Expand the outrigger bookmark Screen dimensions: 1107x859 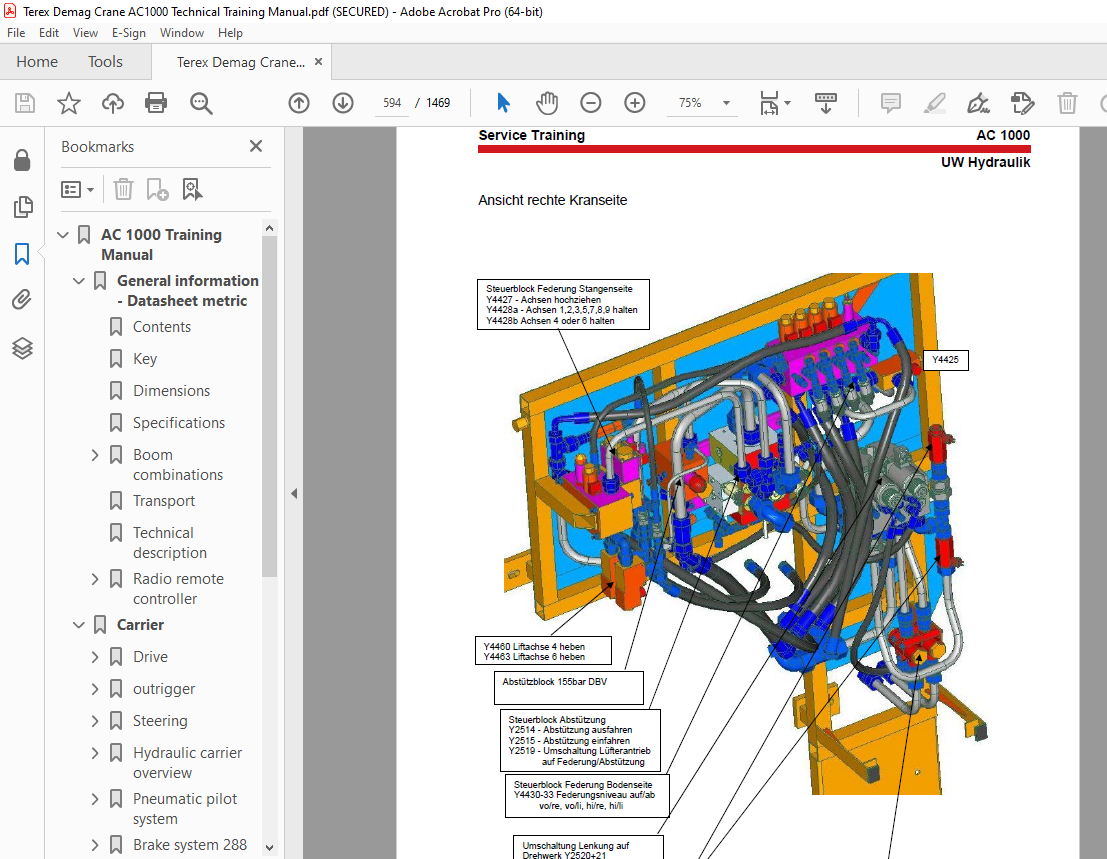click(x=95, y=689)
